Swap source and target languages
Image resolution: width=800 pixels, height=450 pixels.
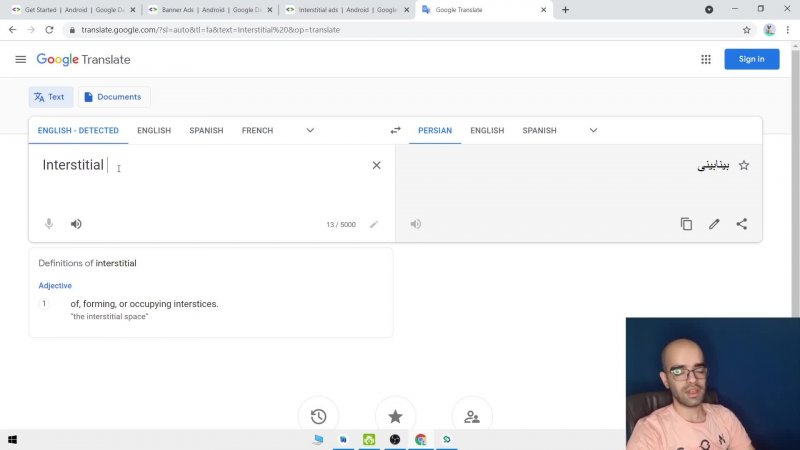pyautogui.click(x=395, y=131)
